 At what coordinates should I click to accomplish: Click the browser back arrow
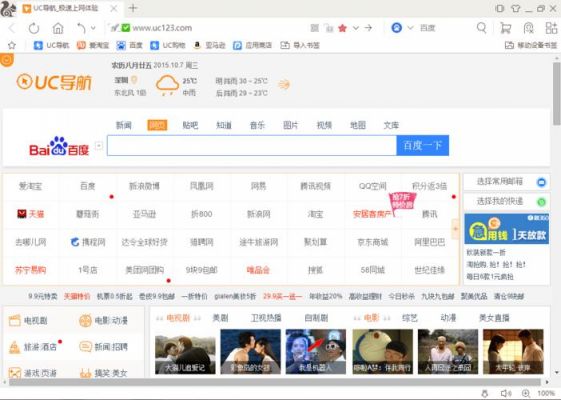[12, 28]
